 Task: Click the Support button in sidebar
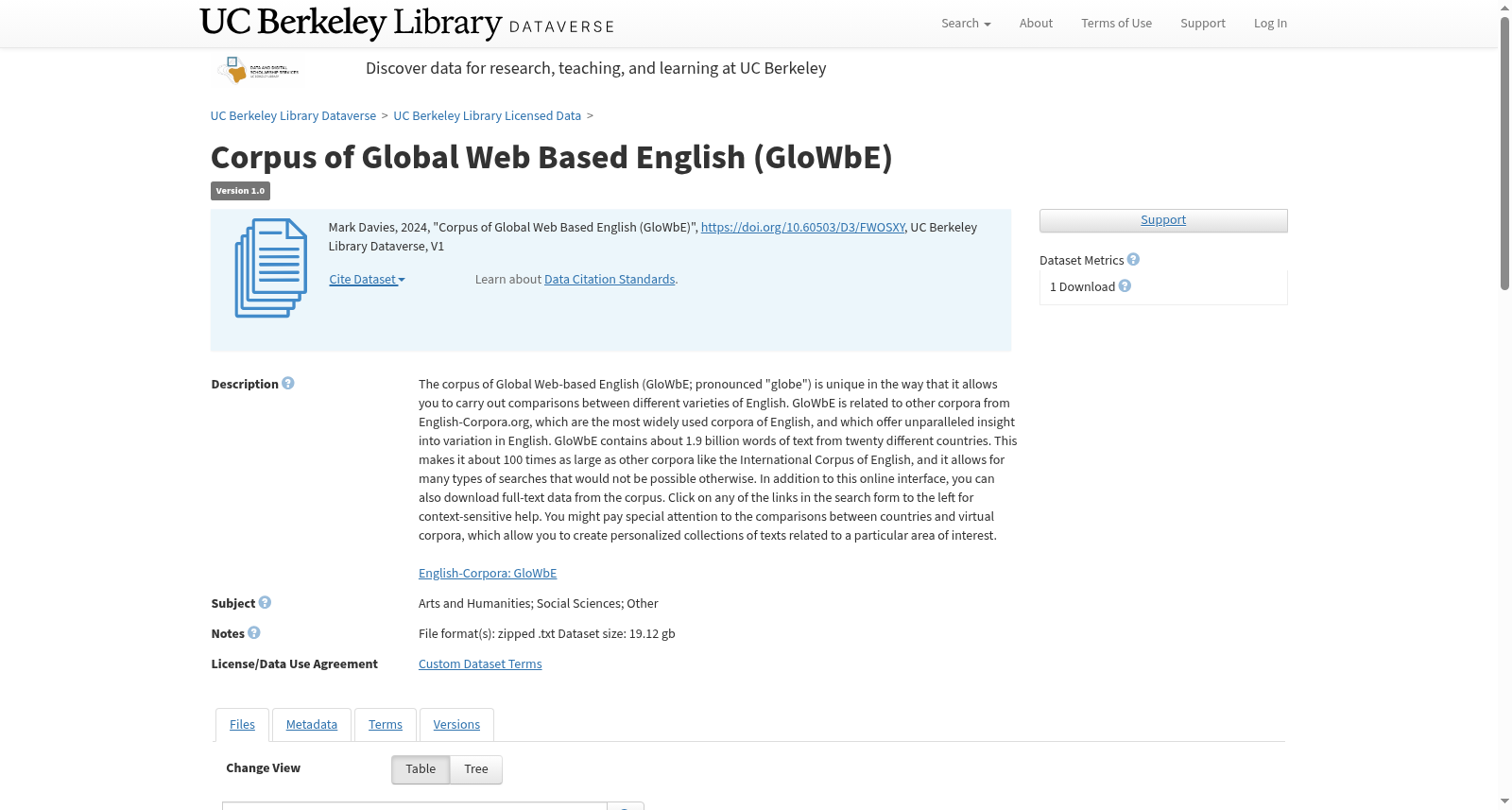1163,220
